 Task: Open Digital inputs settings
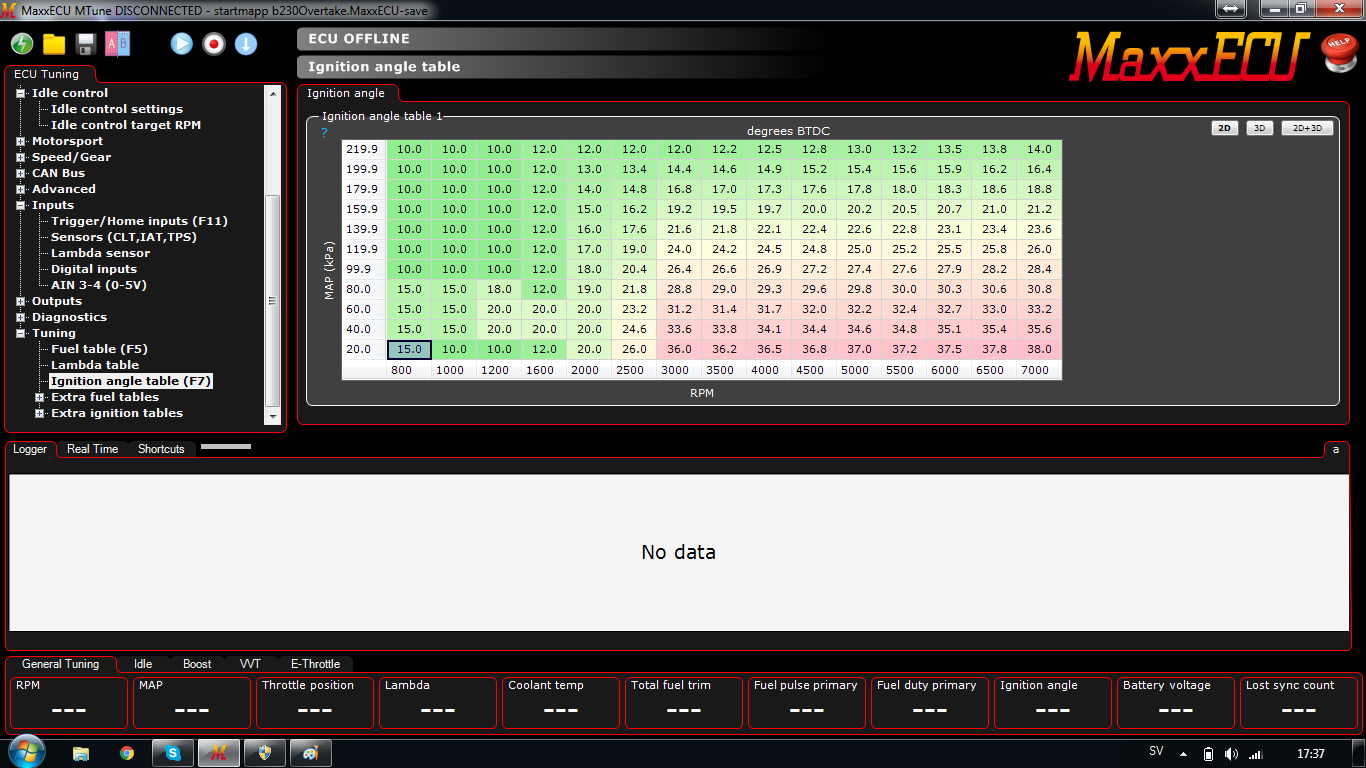click(94, 269)
